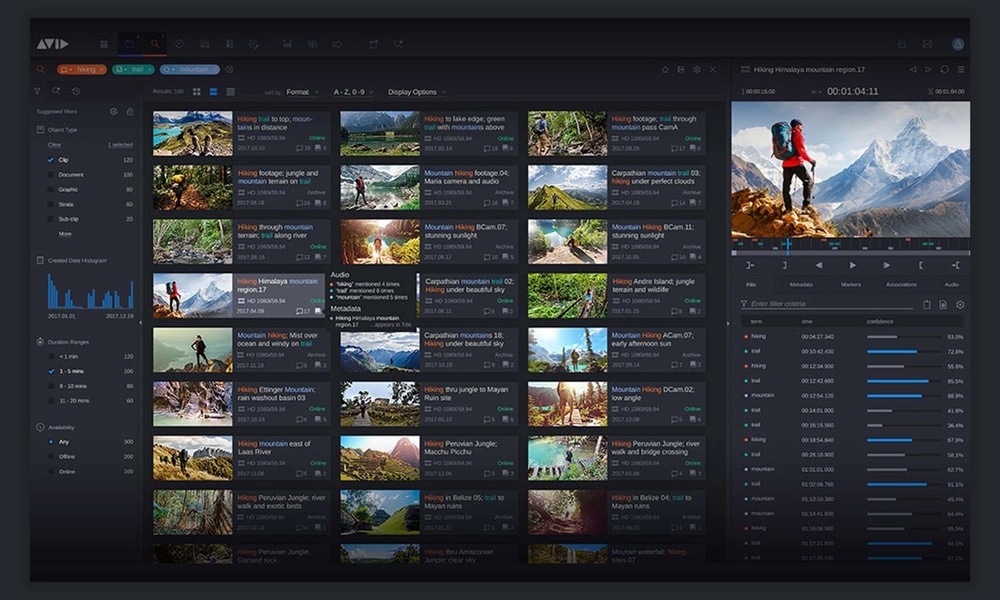Switch to the Hits tab
Viewport: 1000px width, 600px height.
point(751,284)
